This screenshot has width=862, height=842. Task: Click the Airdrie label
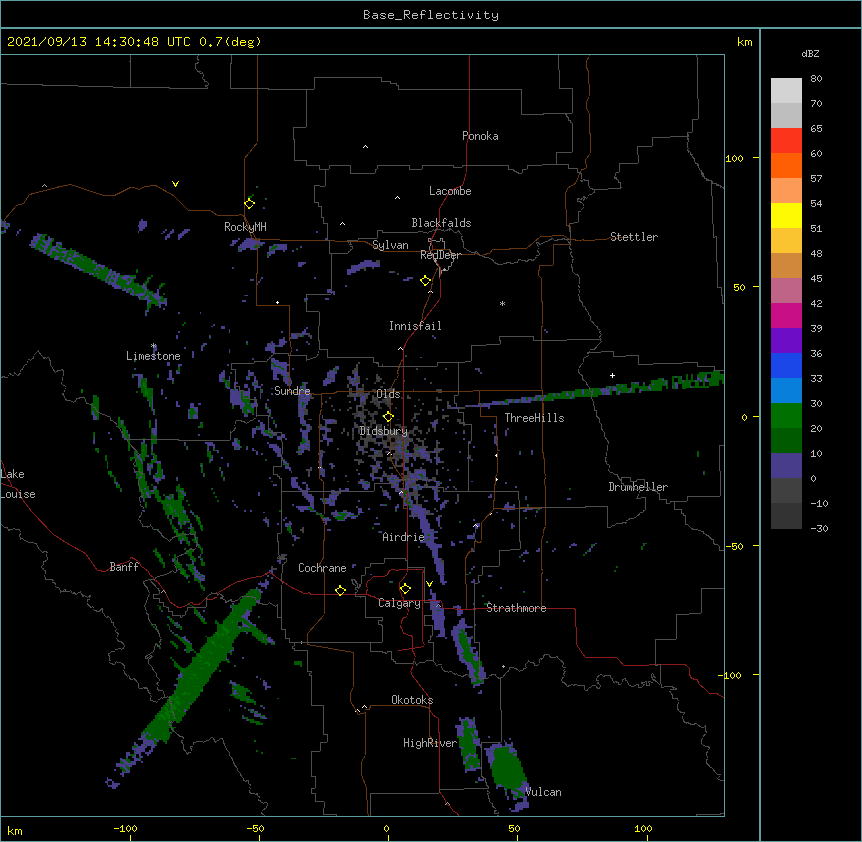(x=404, y=537)
